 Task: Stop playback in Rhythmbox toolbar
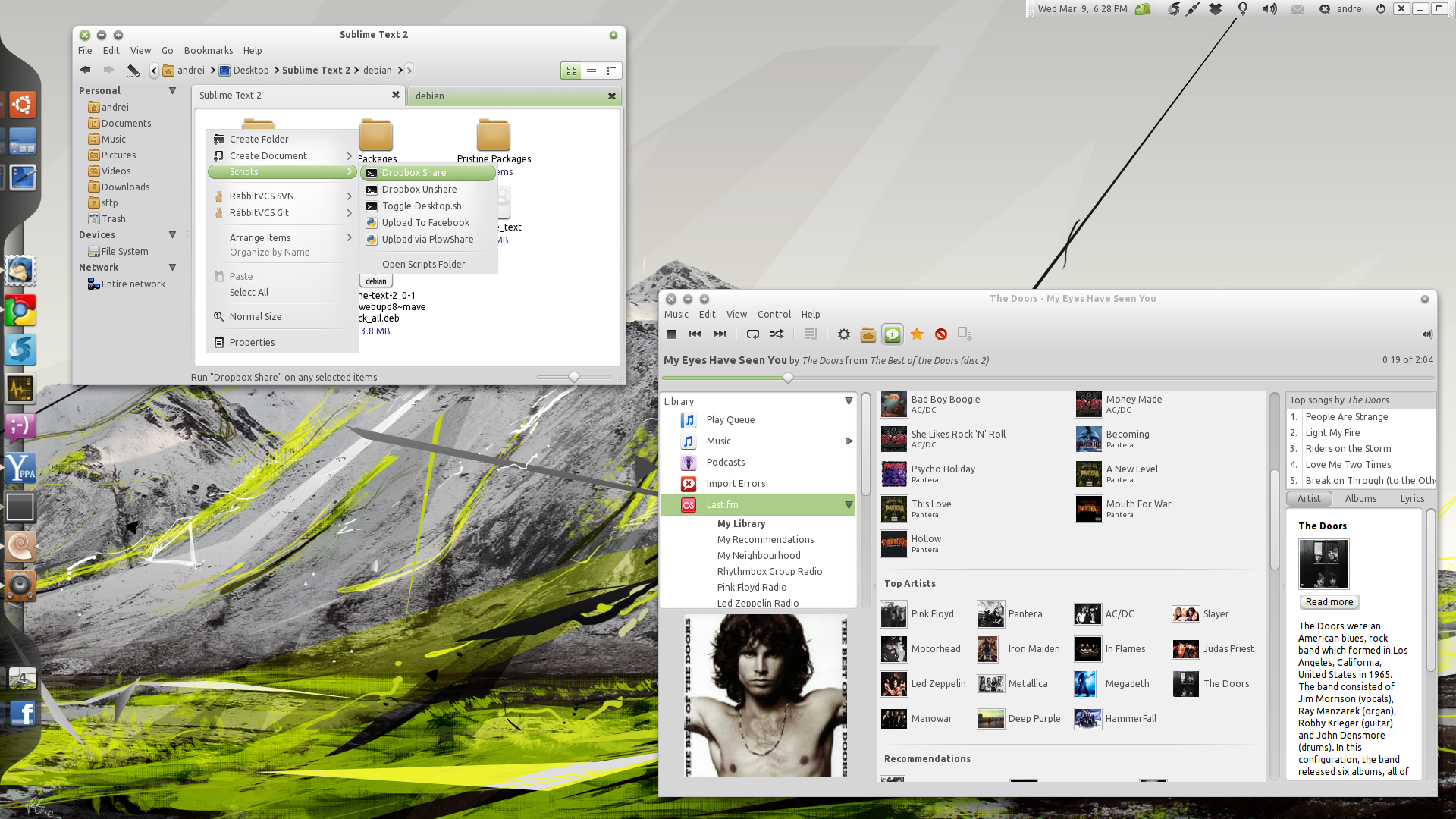tap(671, 334)
